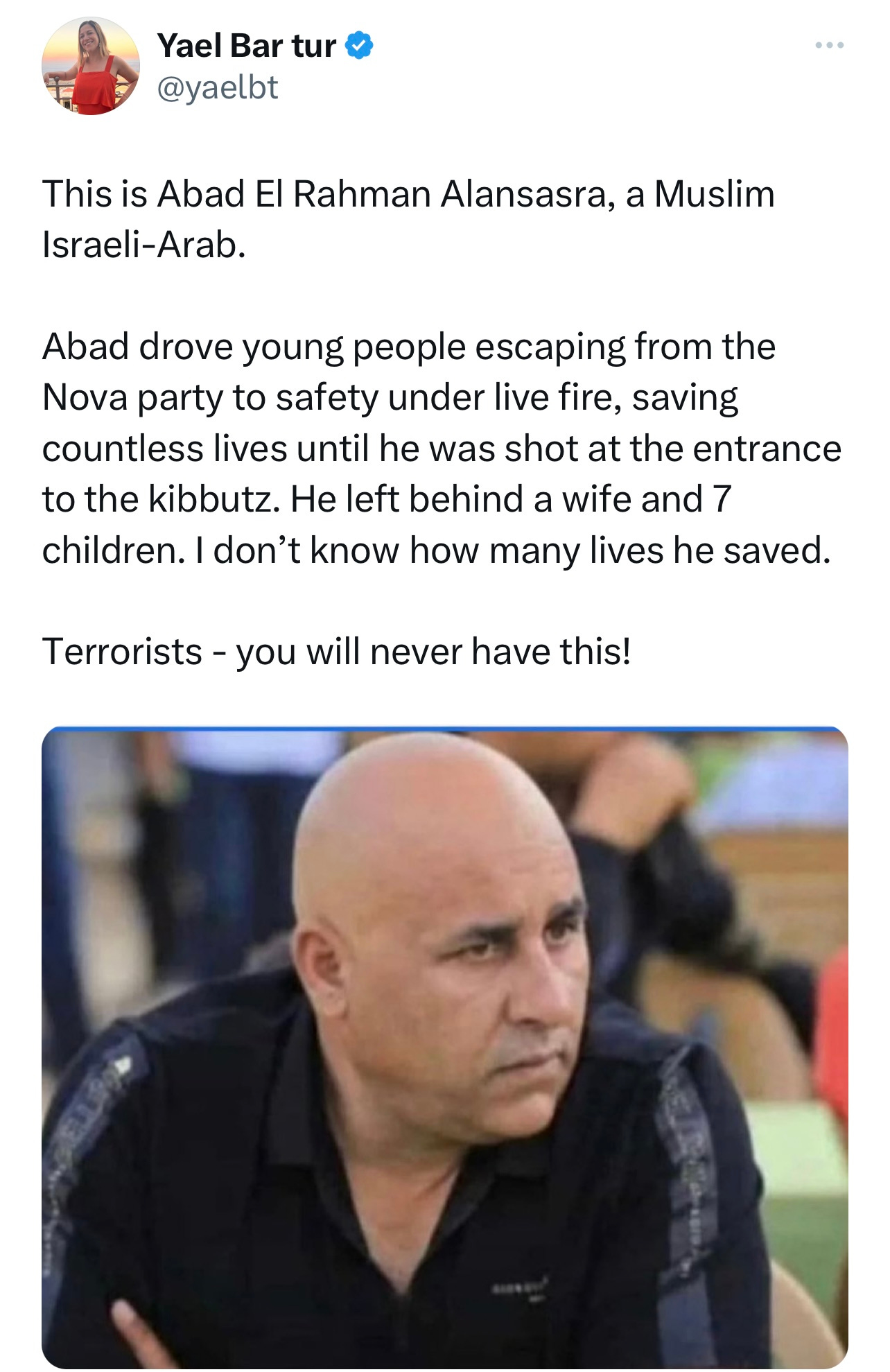
Task: Click the line 'to the kibbutz. He left behind'
Action: click(x=387, y=499)
